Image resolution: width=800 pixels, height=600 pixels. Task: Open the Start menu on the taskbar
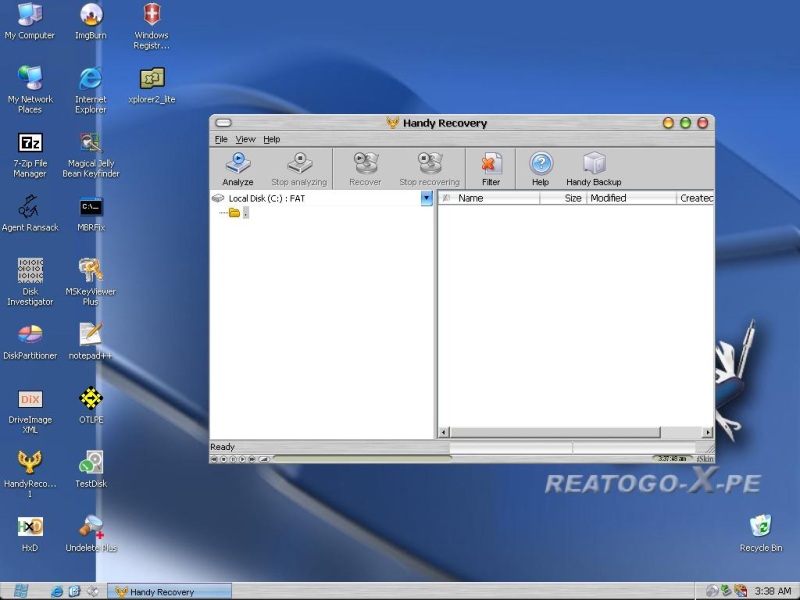point(21,591)
